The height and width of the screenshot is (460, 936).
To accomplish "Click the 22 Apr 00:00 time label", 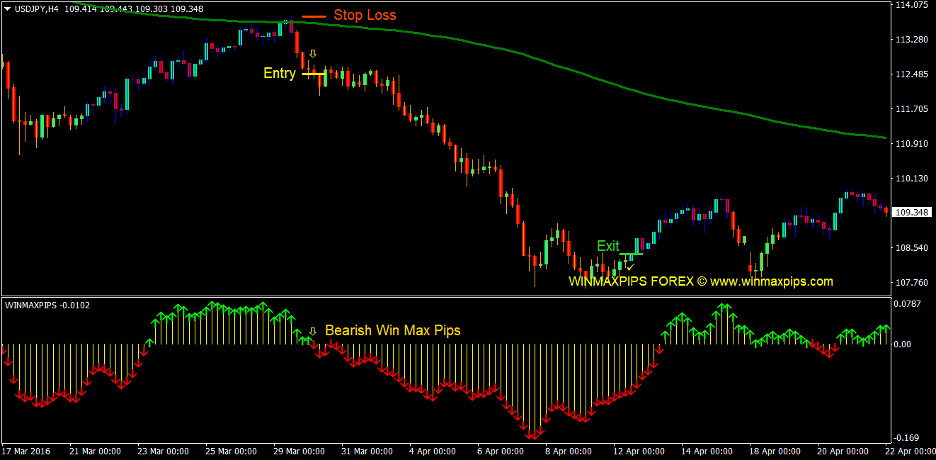I will (x=910, y=452).
